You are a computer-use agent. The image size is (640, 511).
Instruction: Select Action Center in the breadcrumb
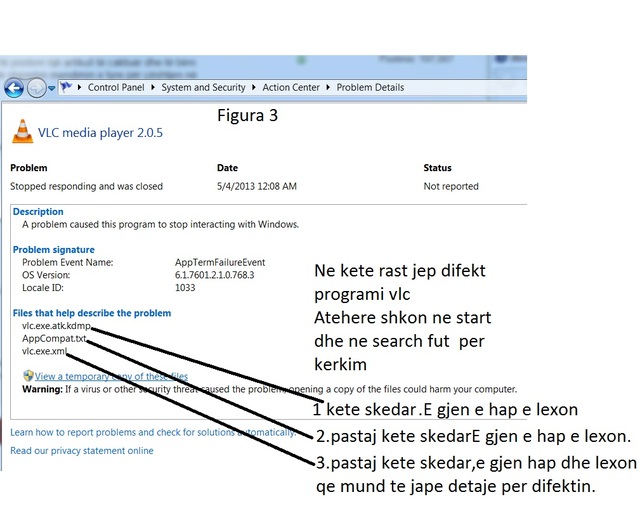291,87
